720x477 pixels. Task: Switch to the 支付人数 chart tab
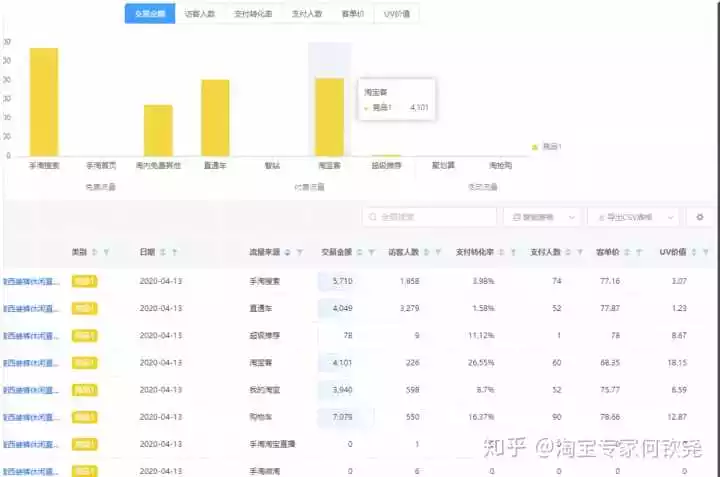(x=307, y=14)
